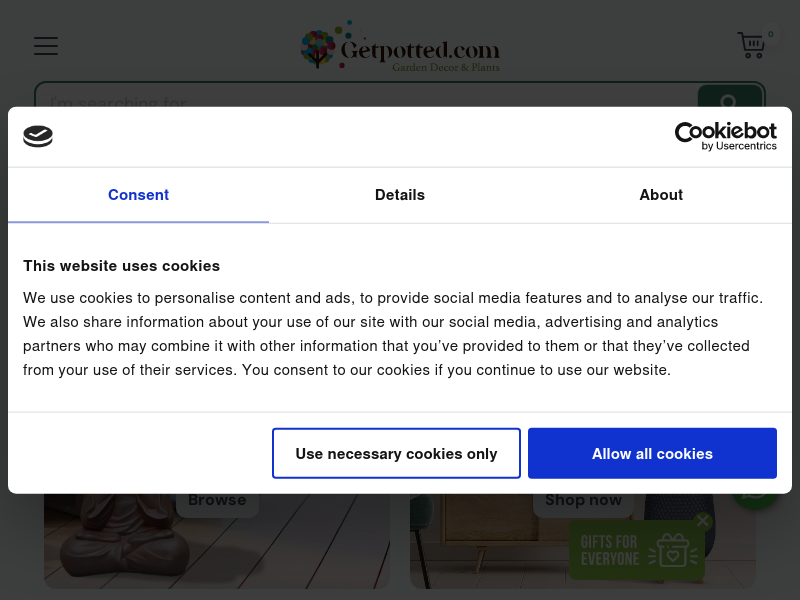Click the Cookiebot by Usercentrics logo

pos(726,136)
